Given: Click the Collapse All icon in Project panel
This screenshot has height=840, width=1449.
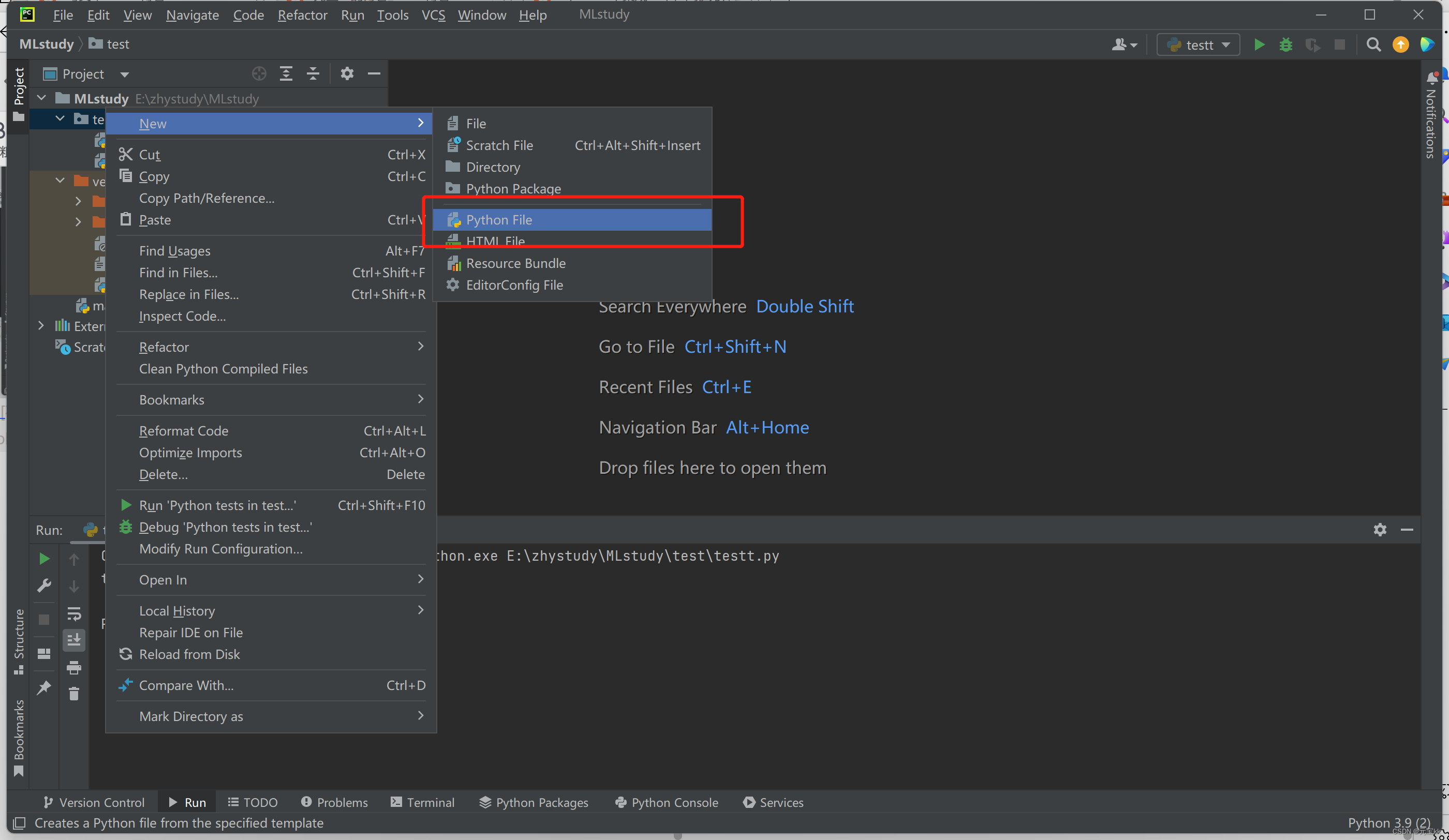Looking at the screenshot, I should (x=313, y=73).
